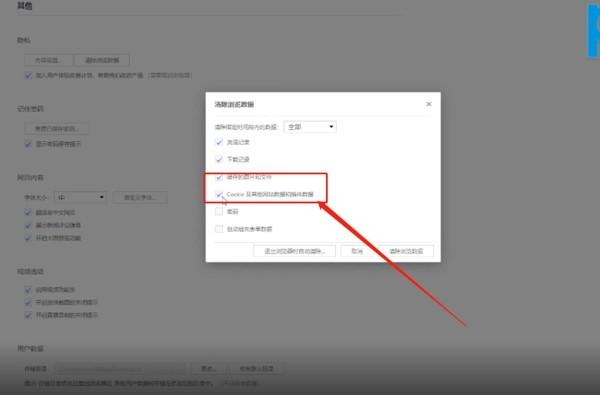Toggle 显示密码保存提示 checkbox on settings page
This screenshot has width=600, height=395.
28,144
